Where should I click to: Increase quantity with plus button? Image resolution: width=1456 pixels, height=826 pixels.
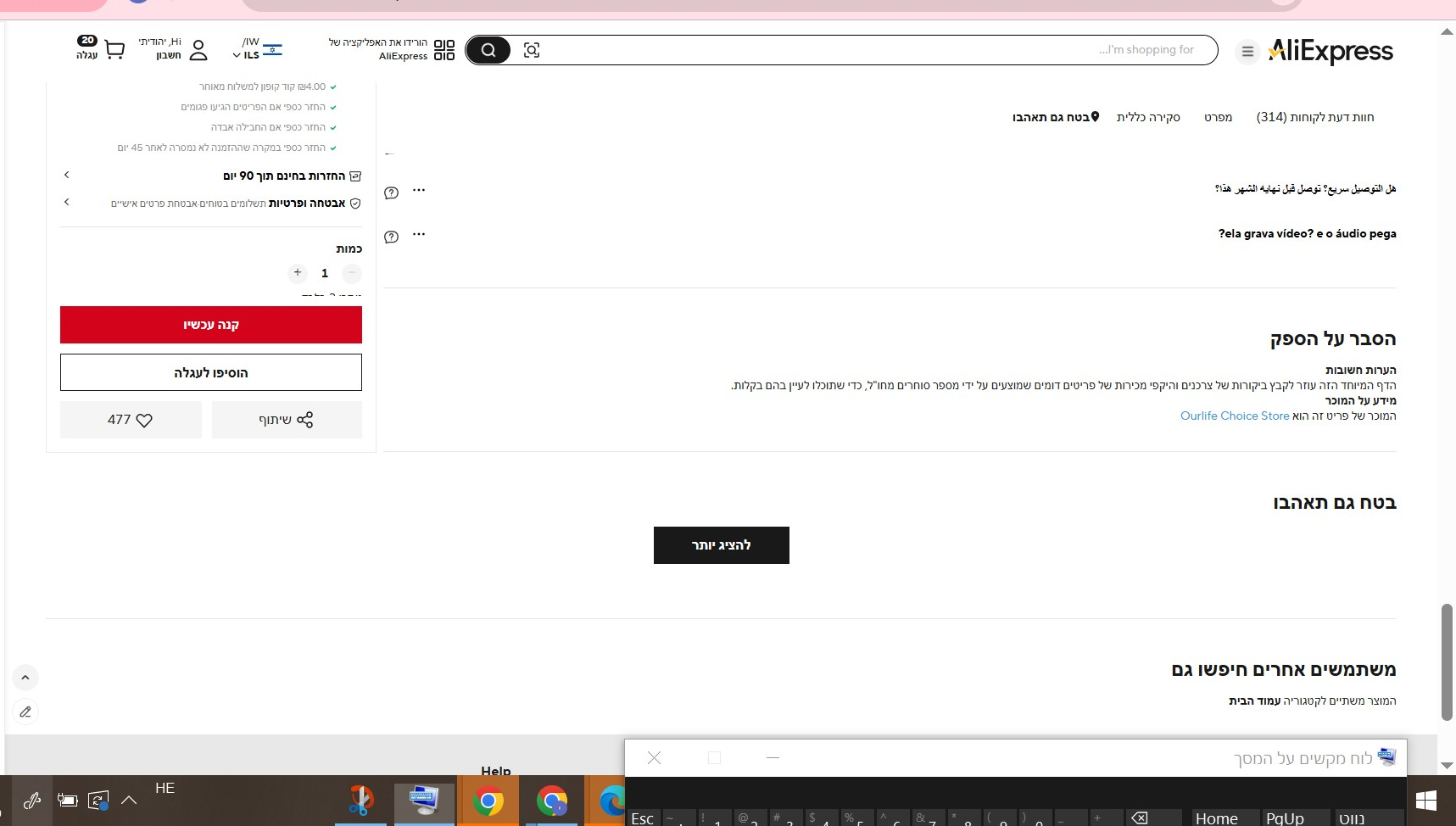click(298, 273)
